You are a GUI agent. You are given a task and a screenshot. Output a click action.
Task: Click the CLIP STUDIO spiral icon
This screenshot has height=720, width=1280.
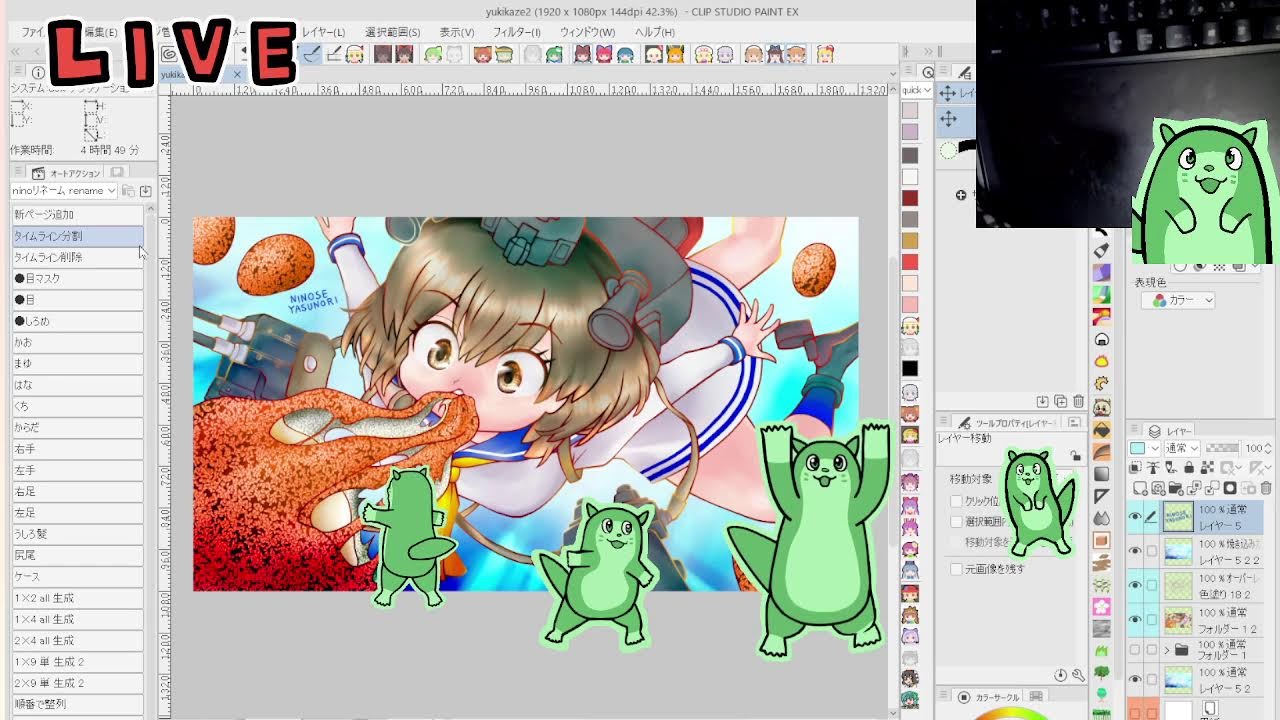(x=168, y=53)
